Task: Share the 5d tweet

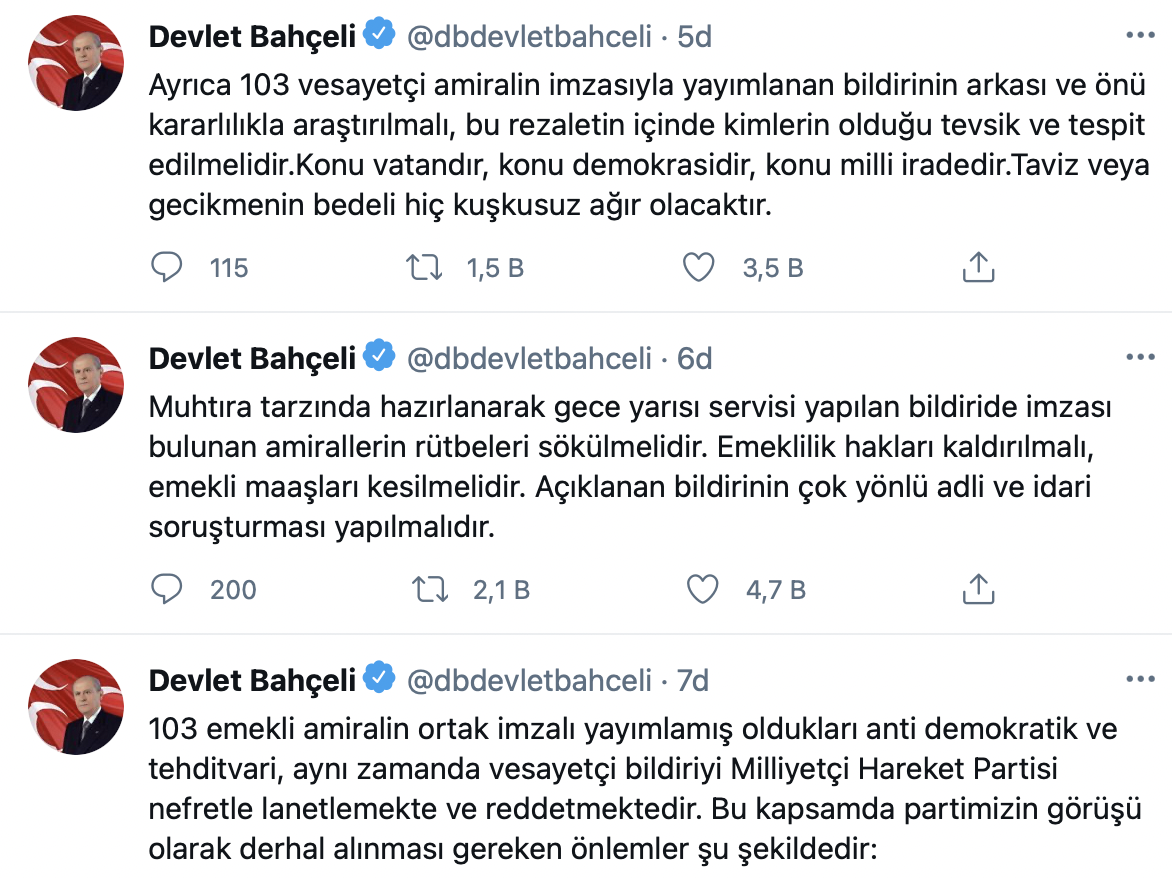Action: click(976, 267)
